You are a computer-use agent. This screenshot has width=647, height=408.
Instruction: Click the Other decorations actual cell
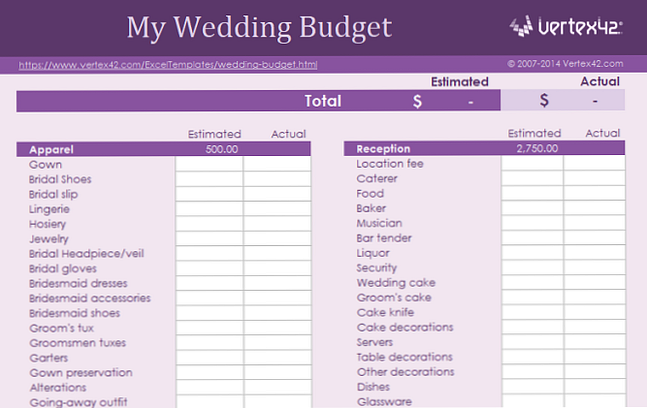click(x=594, y=371)
